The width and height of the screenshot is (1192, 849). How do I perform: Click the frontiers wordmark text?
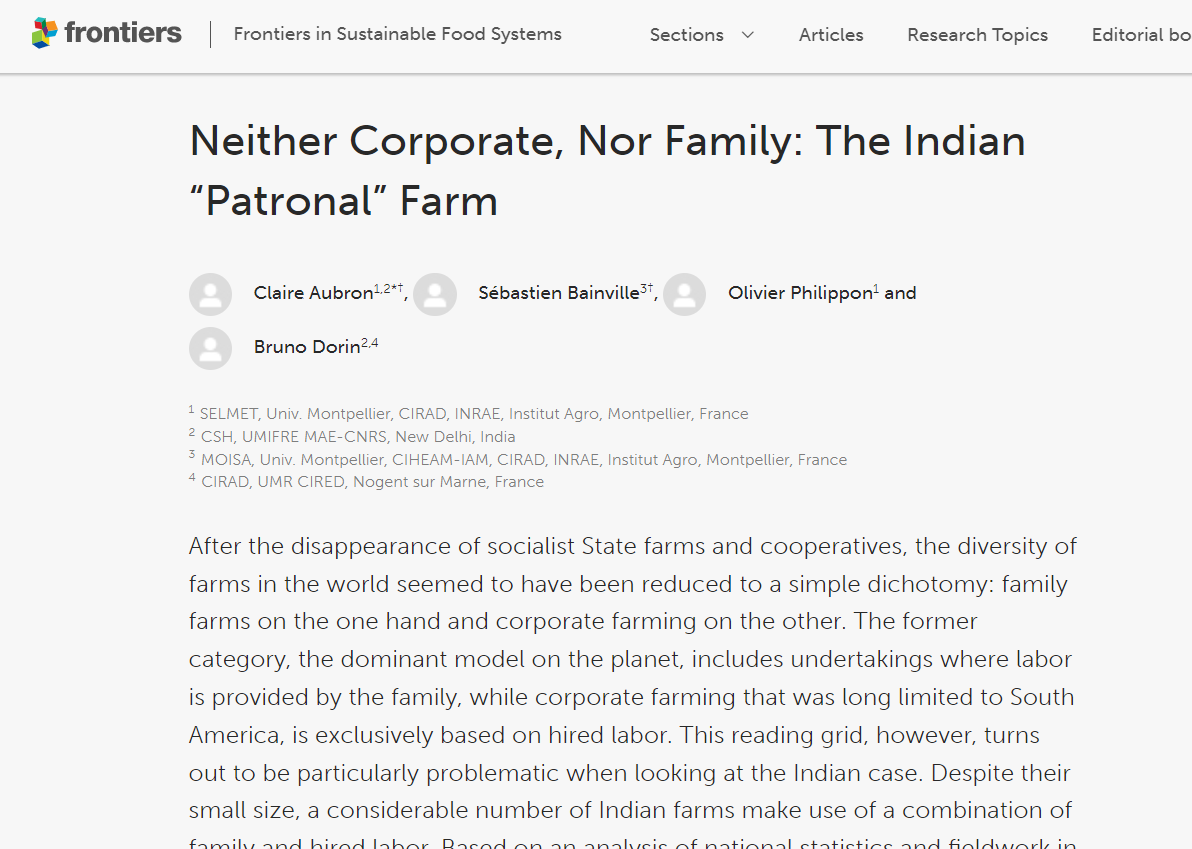tap(123, 33)
